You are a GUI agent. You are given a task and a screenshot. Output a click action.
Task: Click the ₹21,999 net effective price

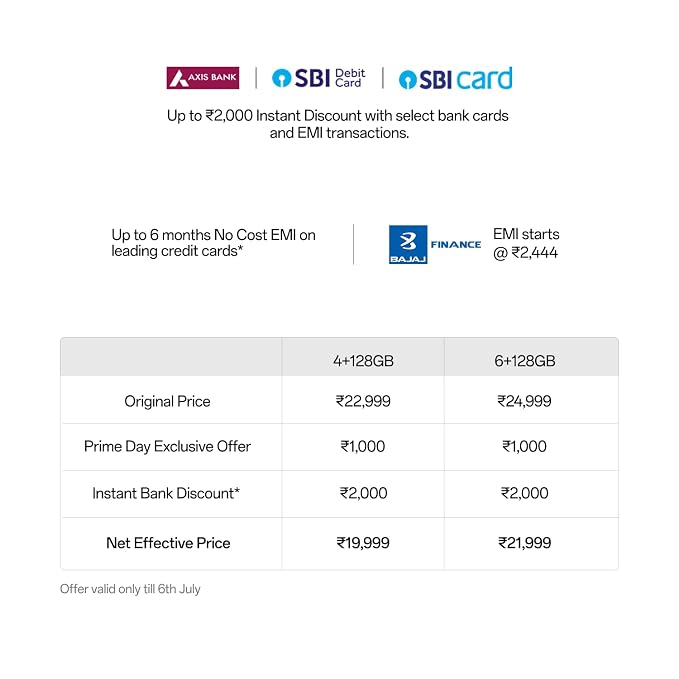(525, 543)
